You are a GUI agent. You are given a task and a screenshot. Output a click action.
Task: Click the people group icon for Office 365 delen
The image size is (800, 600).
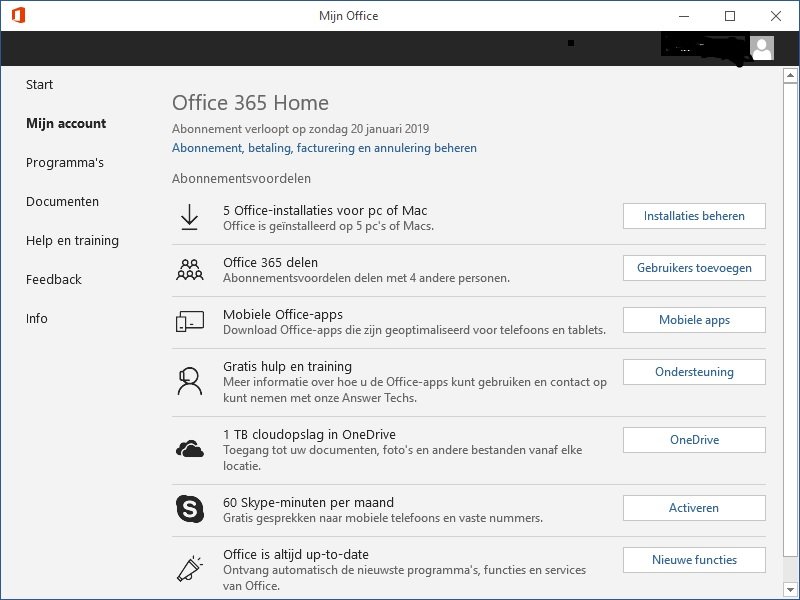[189, 269]
